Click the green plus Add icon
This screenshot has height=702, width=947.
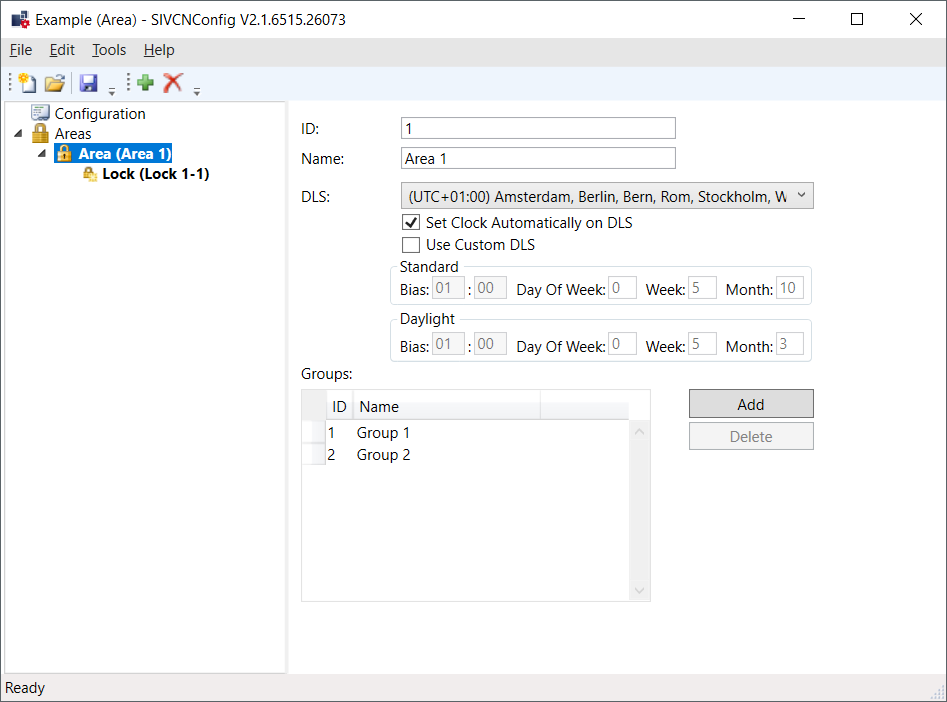146,84
